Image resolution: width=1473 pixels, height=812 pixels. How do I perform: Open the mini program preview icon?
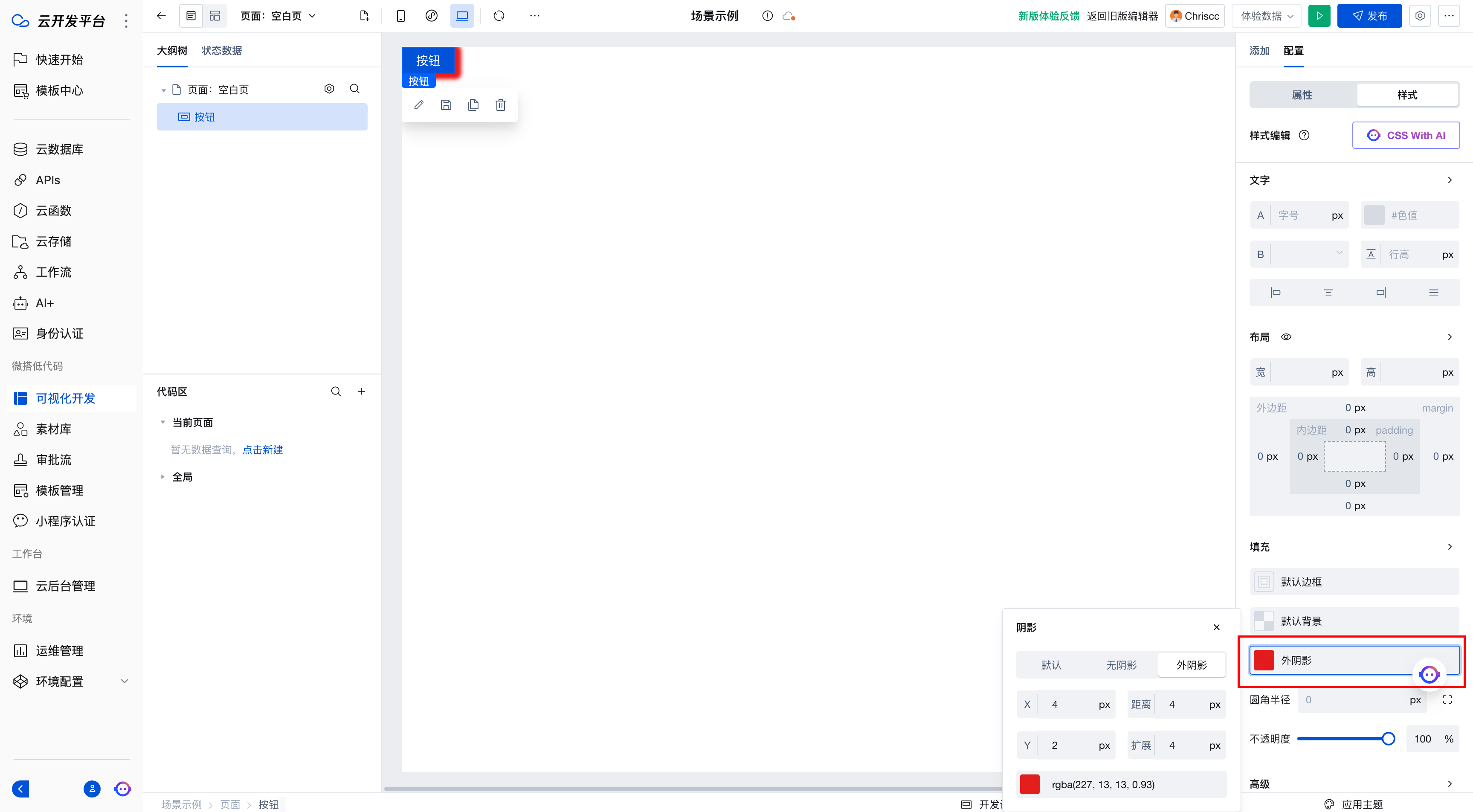pyautogui.click(x=431, y=16)
